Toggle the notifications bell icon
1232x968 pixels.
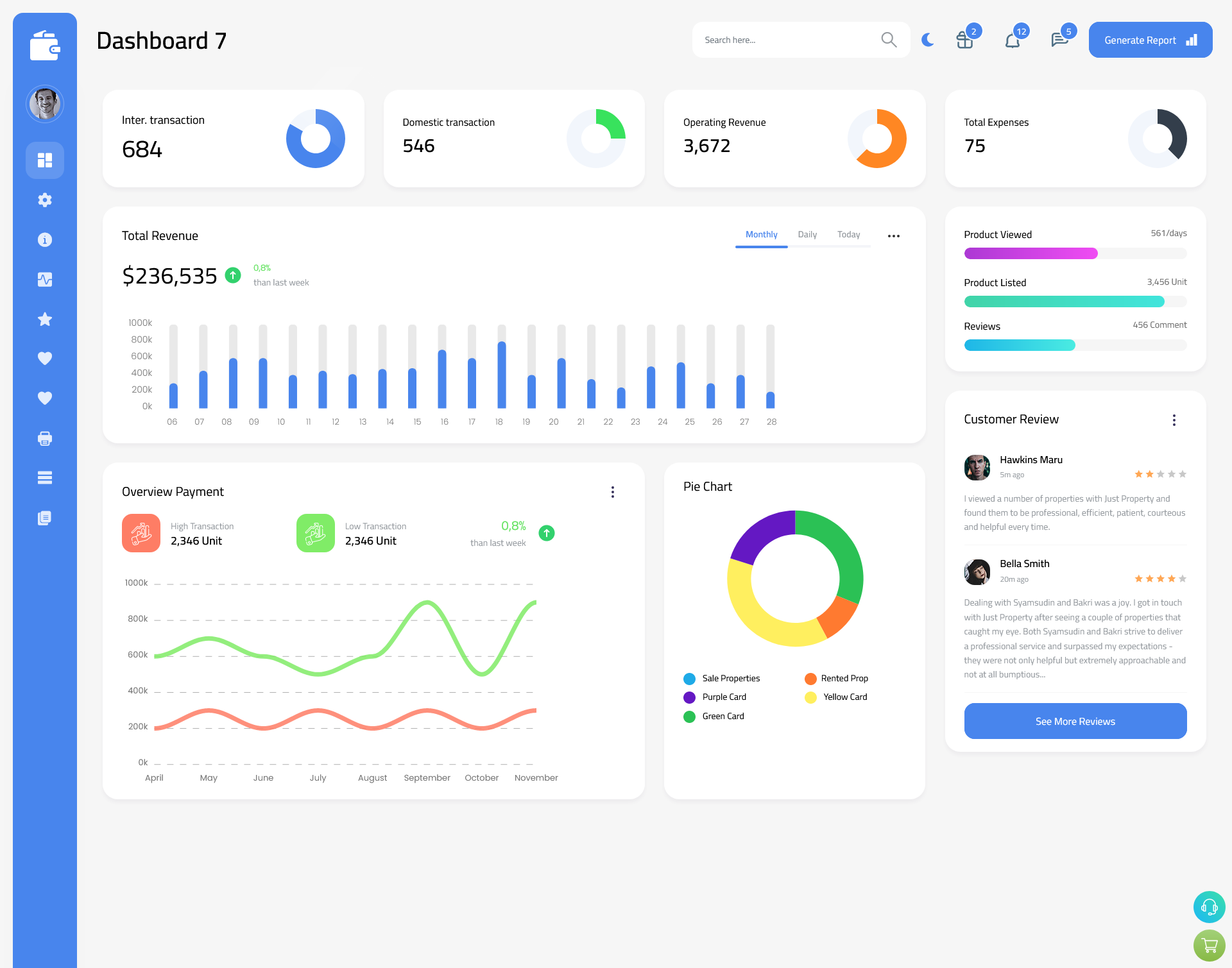[x=1012, y=40]
